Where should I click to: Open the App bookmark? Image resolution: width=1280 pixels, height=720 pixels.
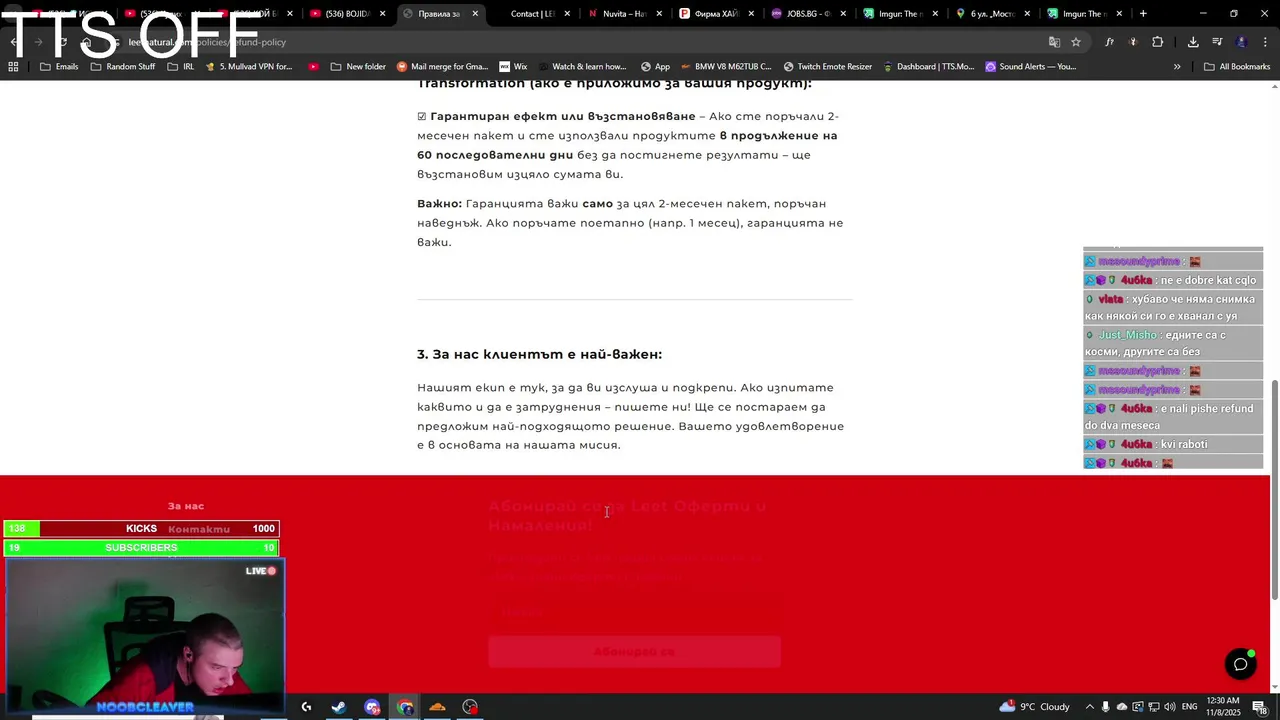pos(655,67)
